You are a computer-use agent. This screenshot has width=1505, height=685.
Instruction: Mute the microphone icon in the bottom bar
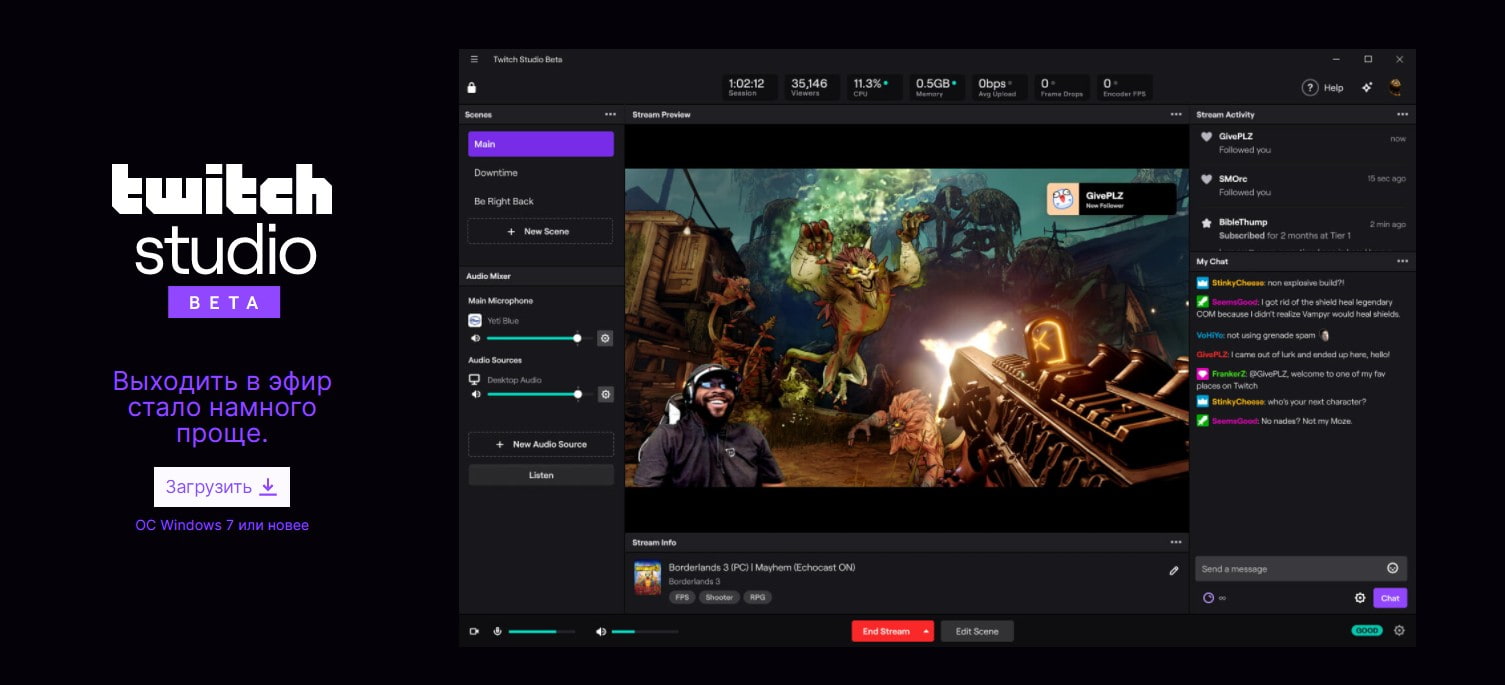(x=497, y=631)
